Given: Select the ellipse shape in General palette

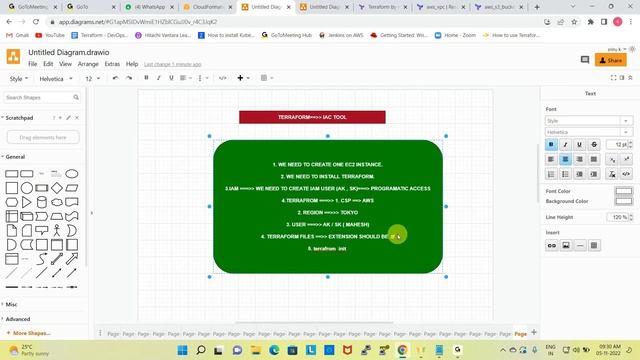Looking at the screenshot, I should pyautogui.click(x=72, y=174).
